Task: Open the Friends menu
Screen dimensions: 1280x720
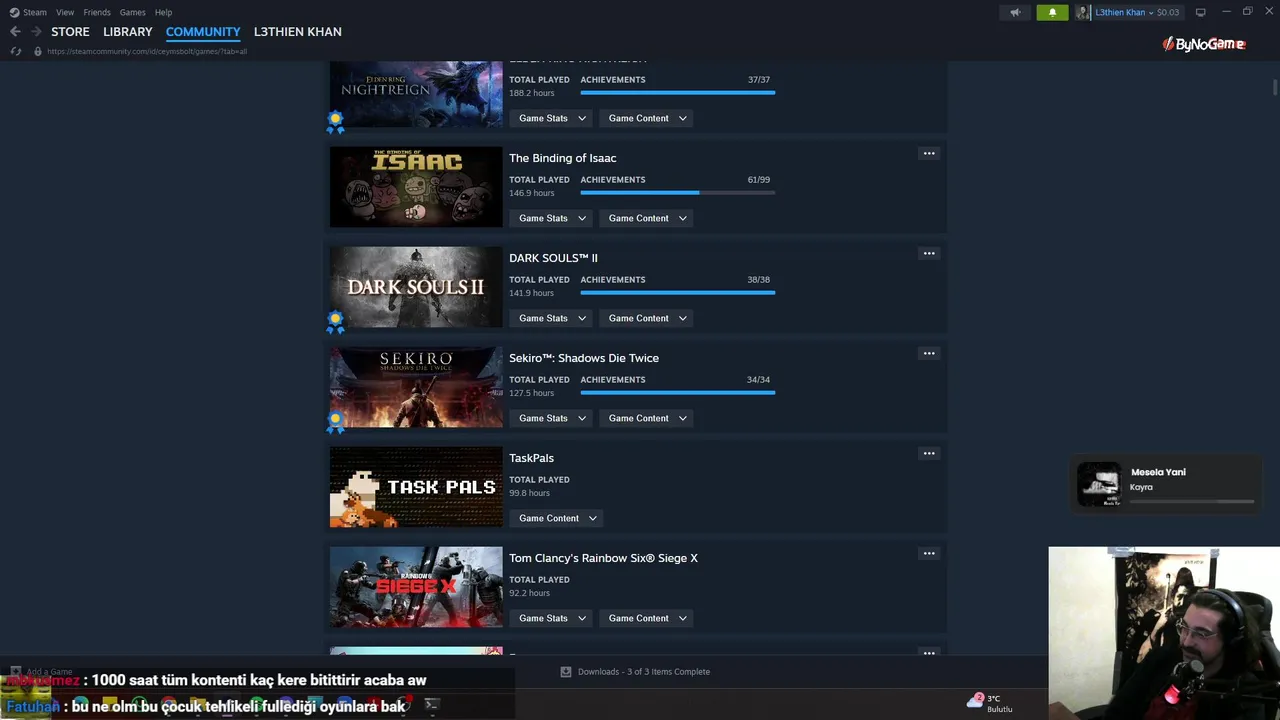Action: coord(97,12)
